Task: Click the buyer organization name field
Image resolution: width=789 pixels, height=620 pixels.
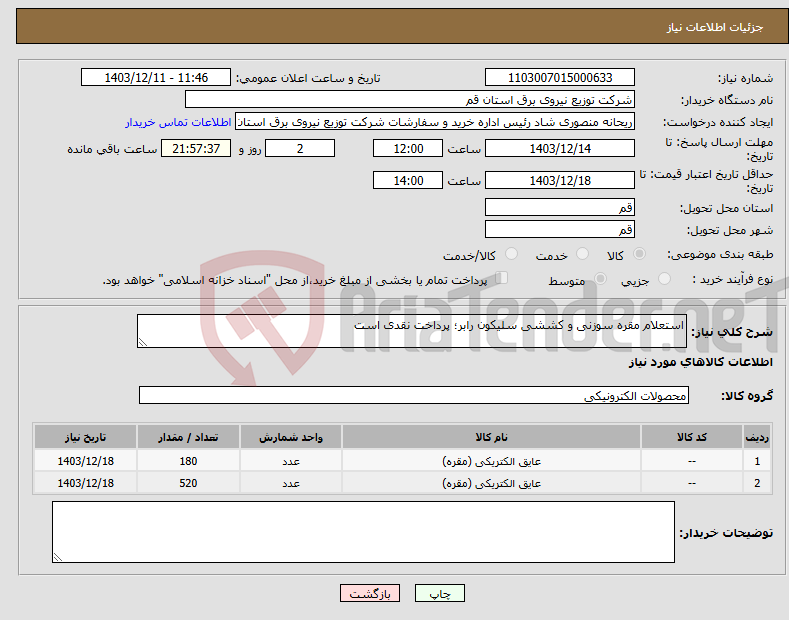Action: pos(410,100)
